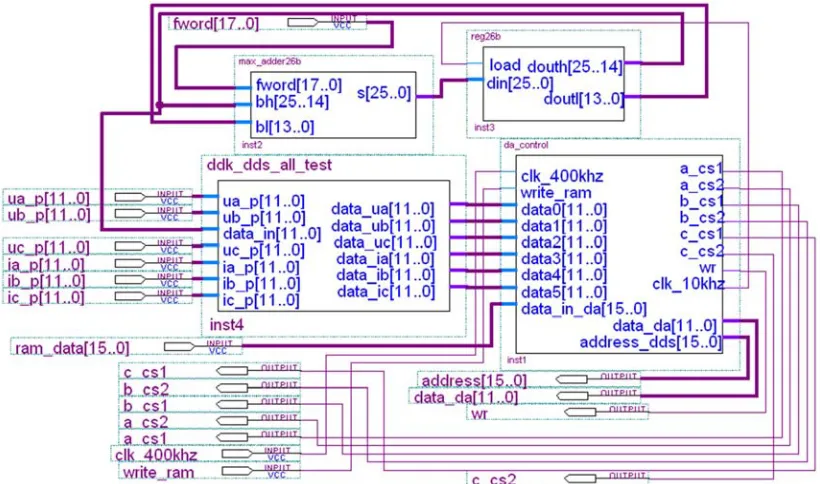
Task: Click the address_dds[15..0] port
Action: [x=651, y=342]
